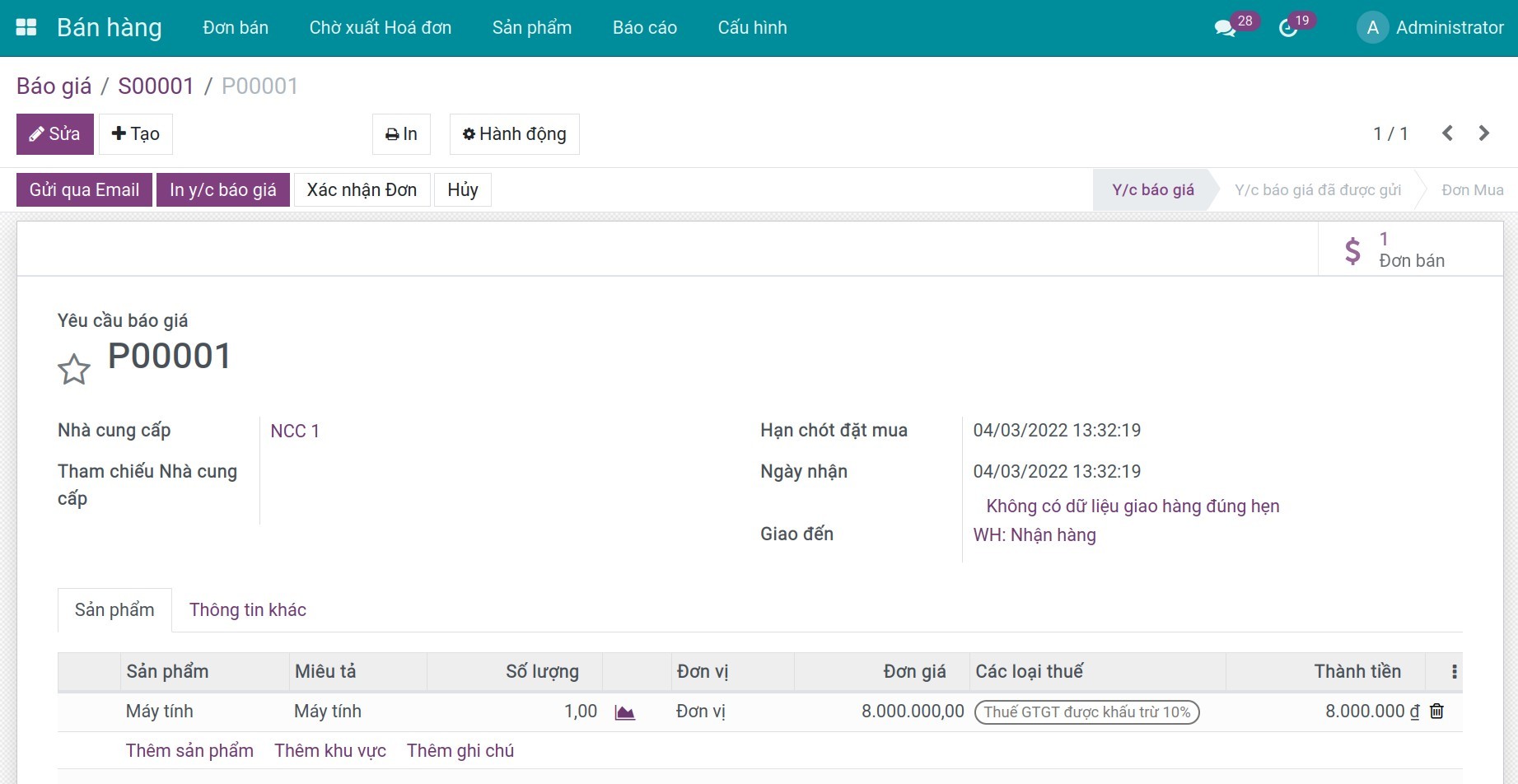Open the NCC 1 supplier link
This screenshot has width=1518, height=784.
click(295, 432)
